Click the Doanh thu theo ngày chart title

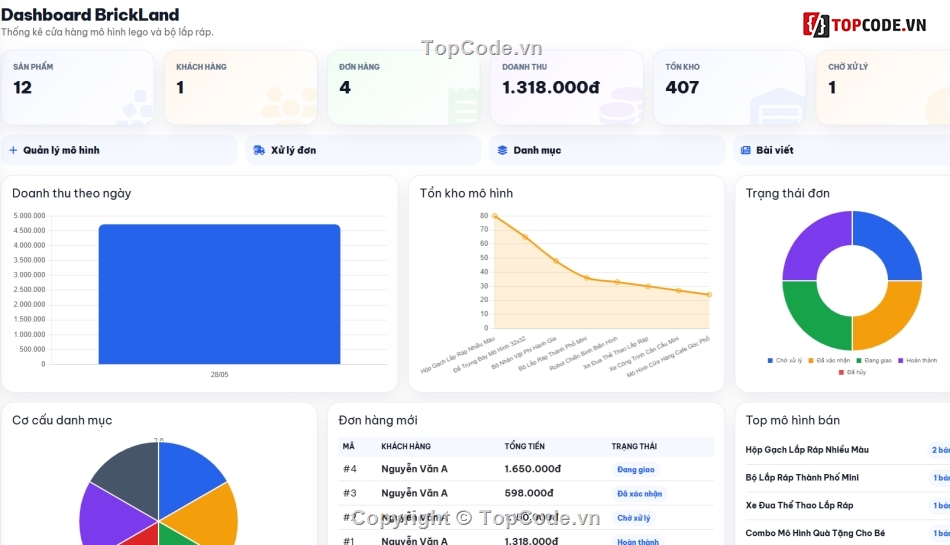coord(71,193)
